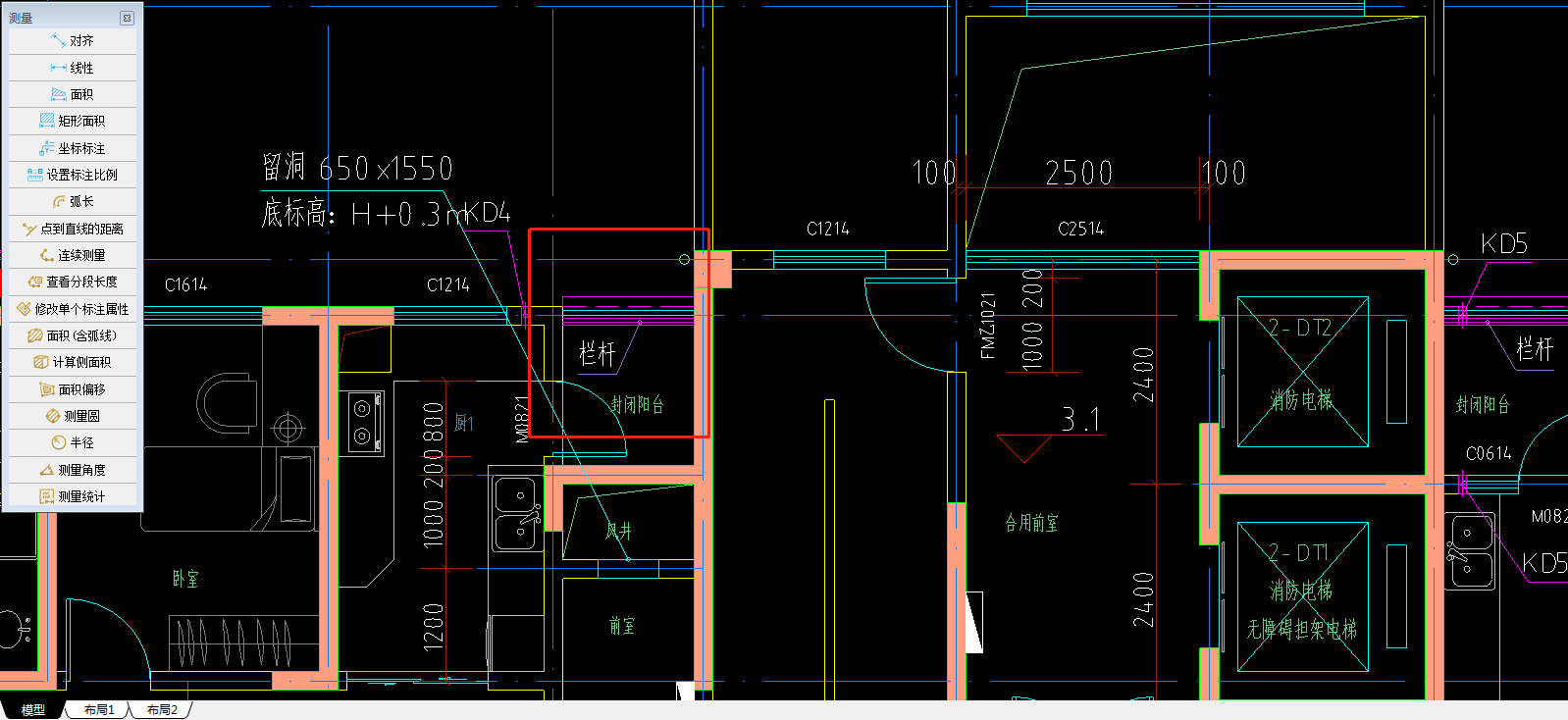Open the 测量统计 measurement statistics tool
Image resolution: width=1568 pixels, height=720 pixels.
tap(73, 496)
